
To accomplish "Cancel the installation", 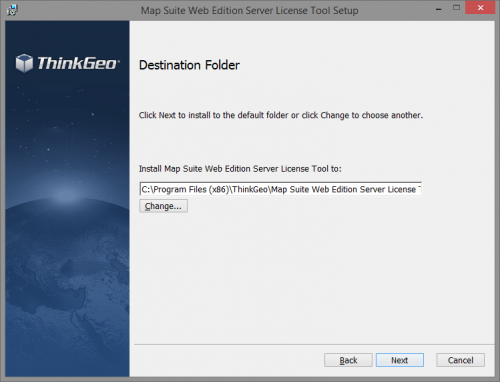I will point(460,360).
